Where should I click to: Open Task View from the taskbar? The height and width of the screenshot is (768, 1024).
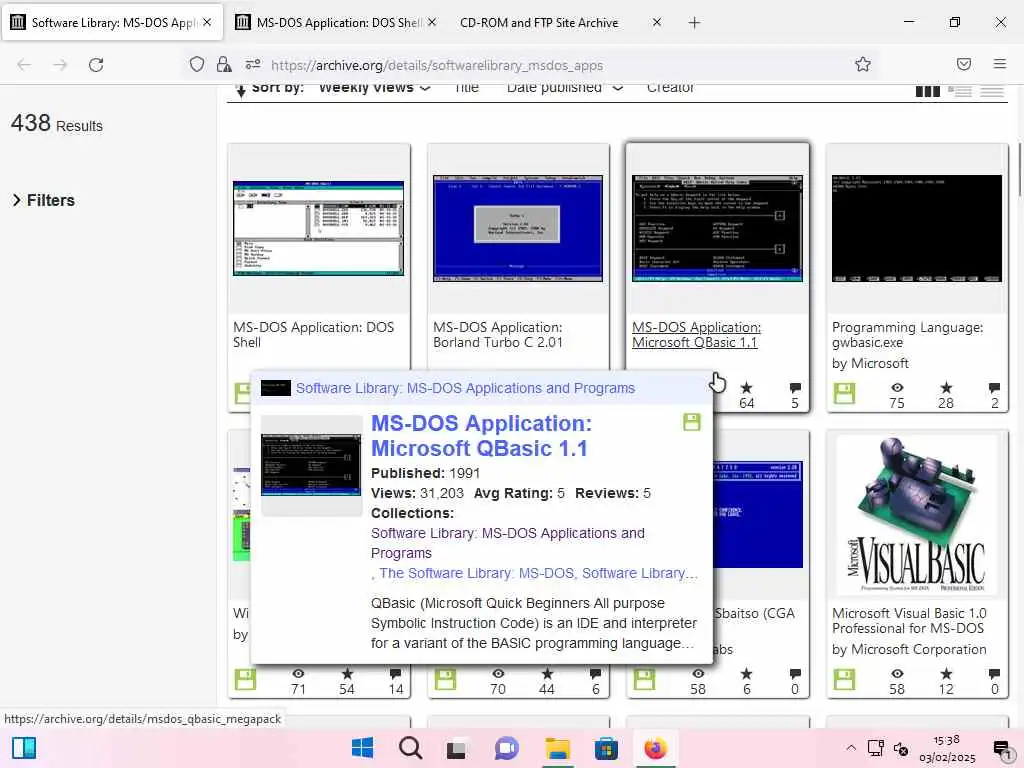pyautogui.click(x=456, y=748)
